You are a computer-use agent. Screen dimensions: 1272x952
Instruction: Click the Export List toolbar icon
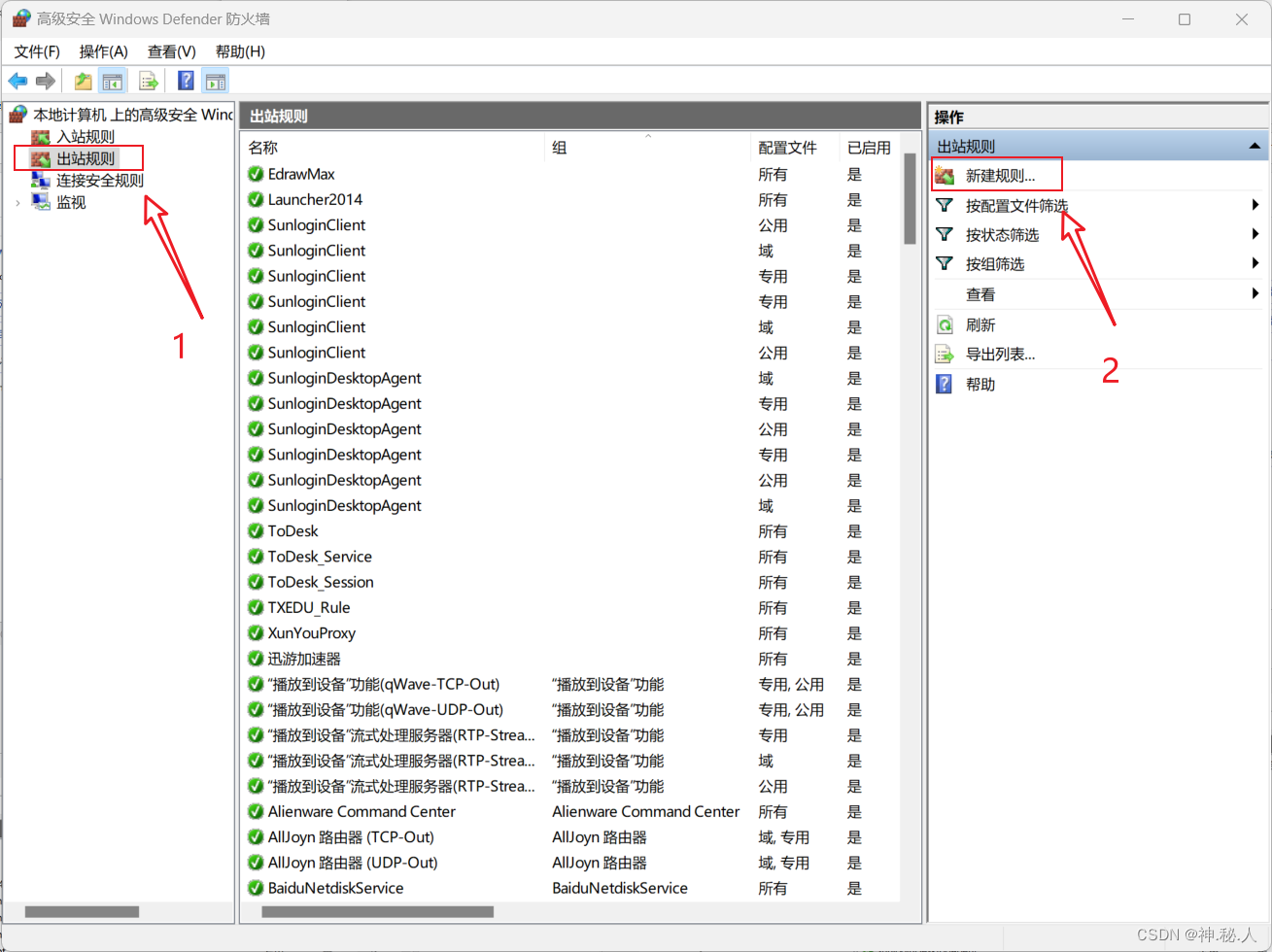pyautogui.click(x=149, y=82)
